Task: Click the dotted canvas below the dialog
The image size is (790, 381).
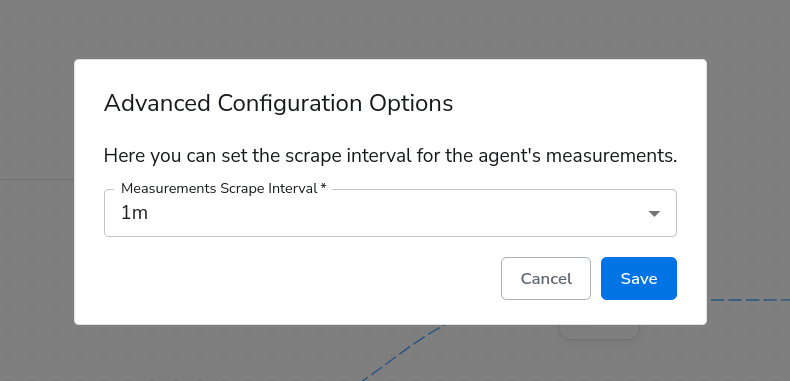Action: (202, 353)
